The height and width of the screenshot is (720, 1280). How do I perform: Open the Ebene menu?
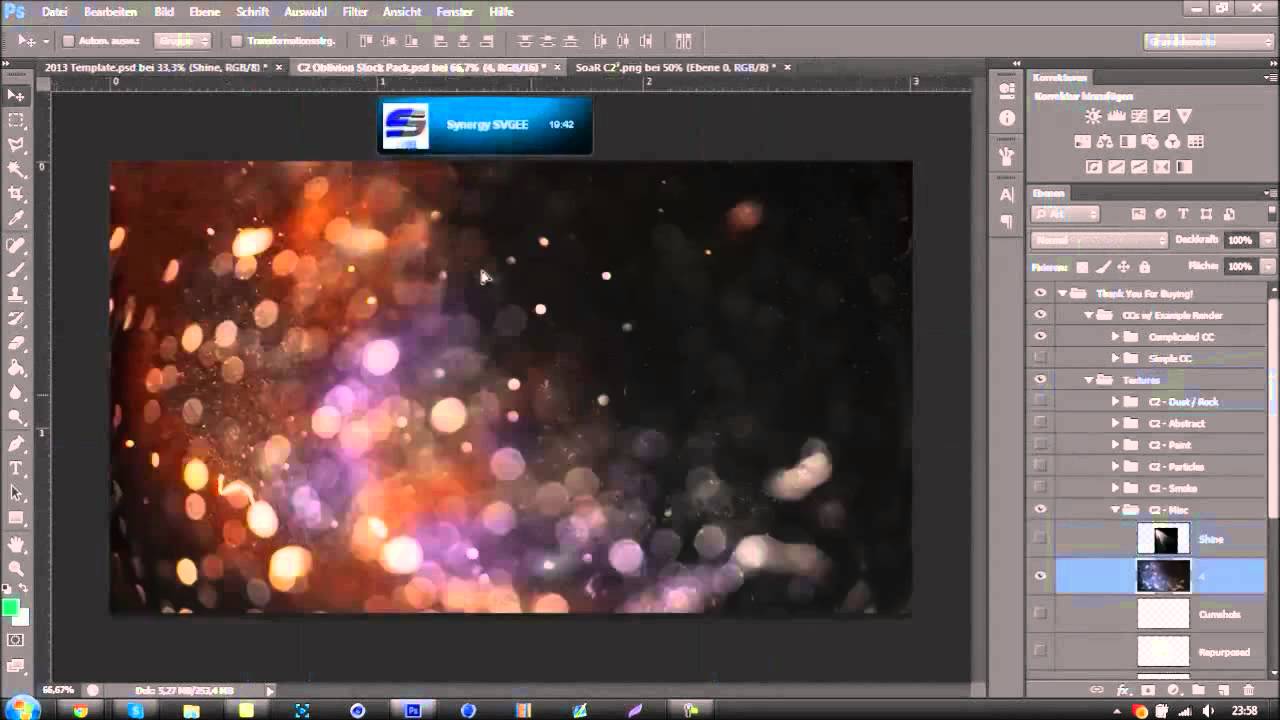click(x=204, y=12)
